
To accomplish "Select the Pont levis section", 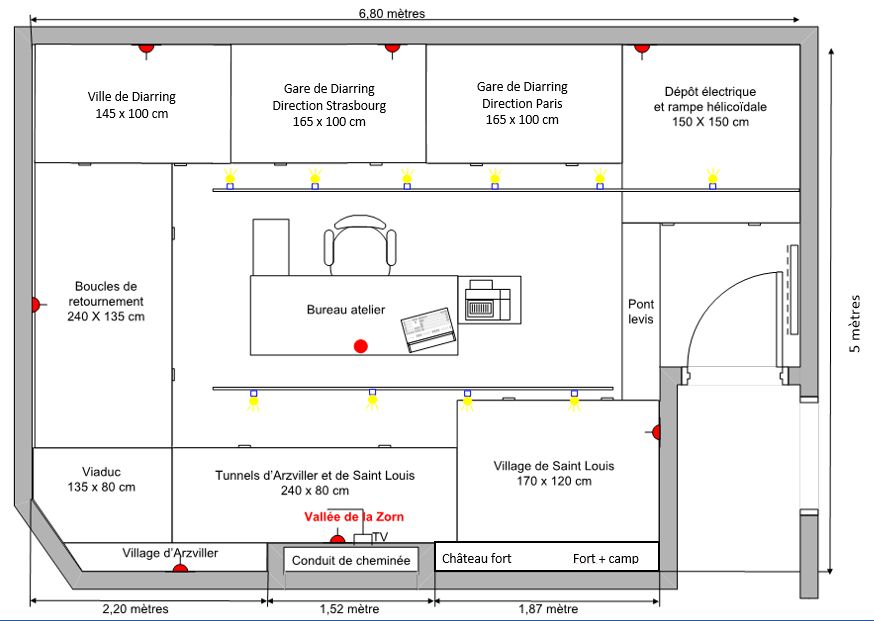I will click(x=641, y=310).
